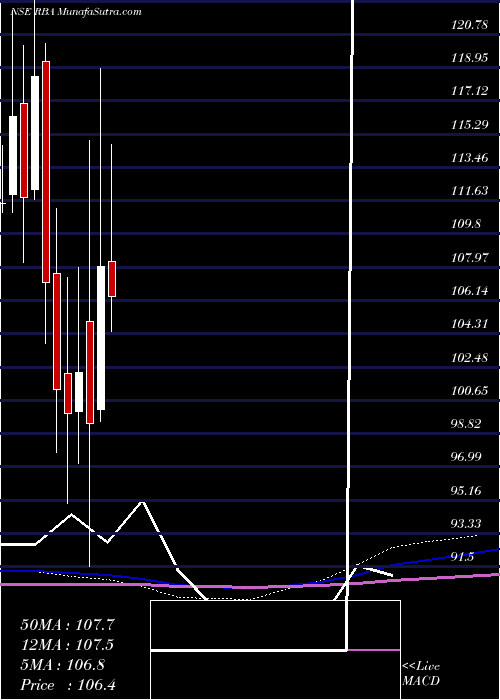500x700 pixels.
Task: Click the 95.16 price axis label
Action: click(467, 491)
